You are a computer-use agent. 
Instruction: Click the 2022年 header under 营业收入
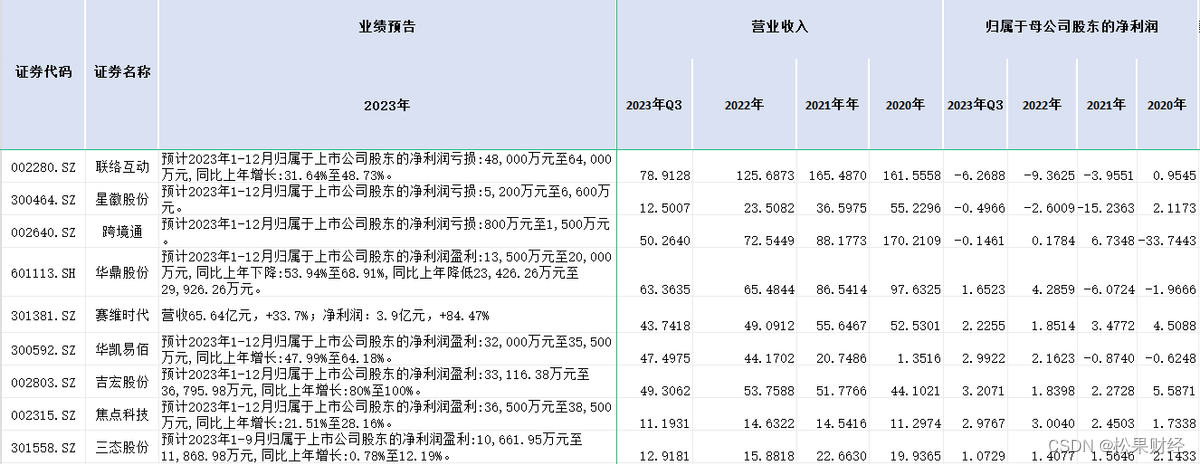tap(744, 104)
